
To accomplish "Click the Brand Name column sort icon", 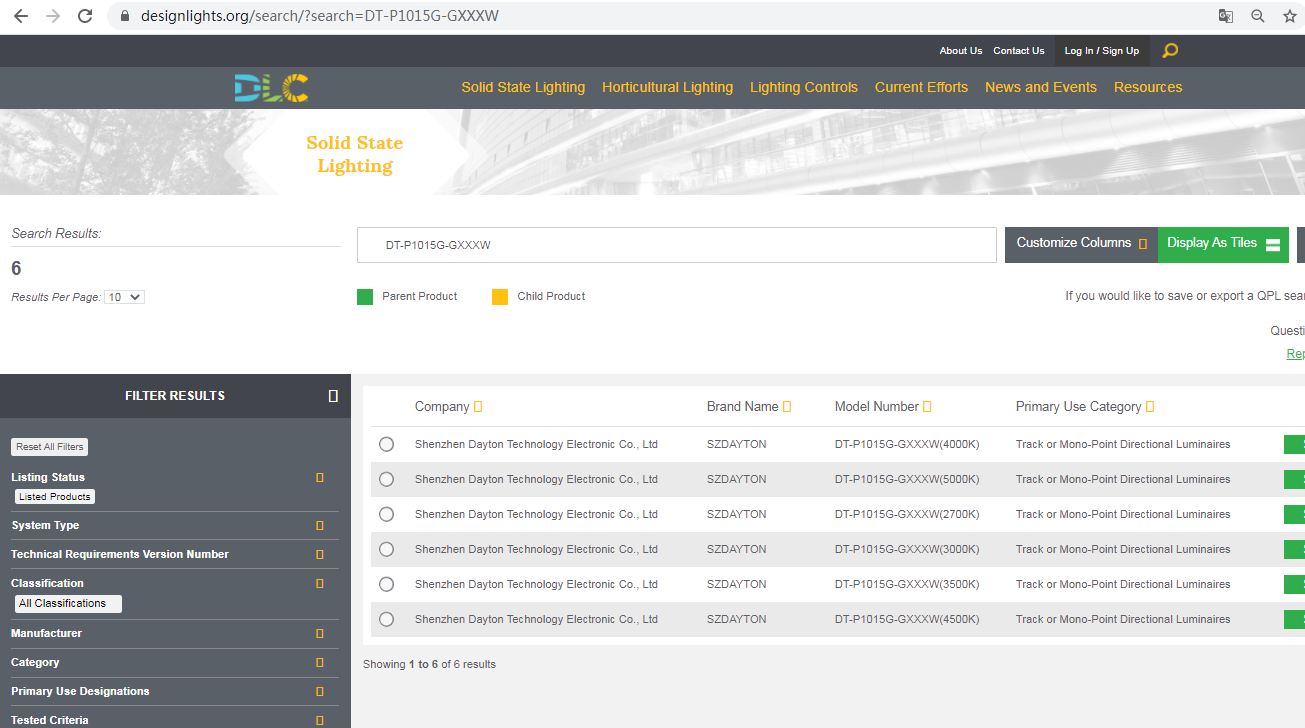I will tap(787, 407).
